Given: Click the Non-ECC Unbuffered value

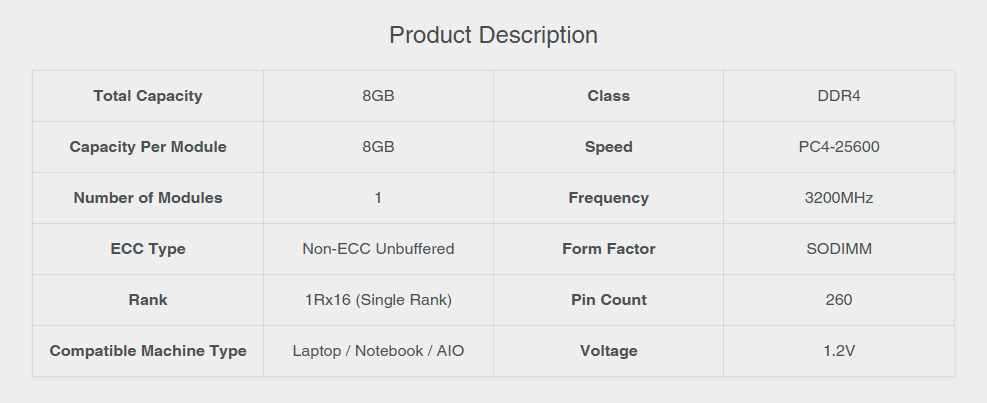Looking at the screenshot, I should click(x=378, y=249).
